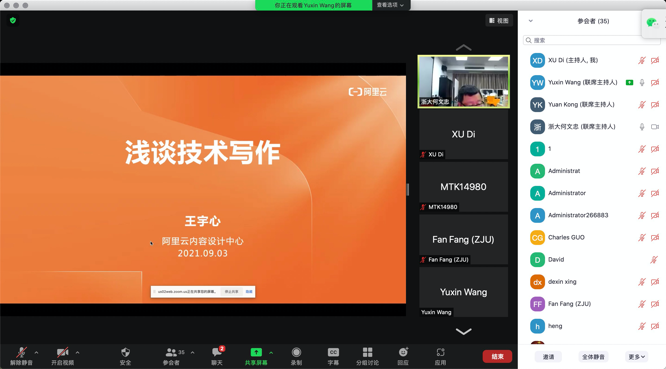Select participant Yuan Kong row
The width and height of the screenshot is (666, 369).
click(x=592, y=104)
